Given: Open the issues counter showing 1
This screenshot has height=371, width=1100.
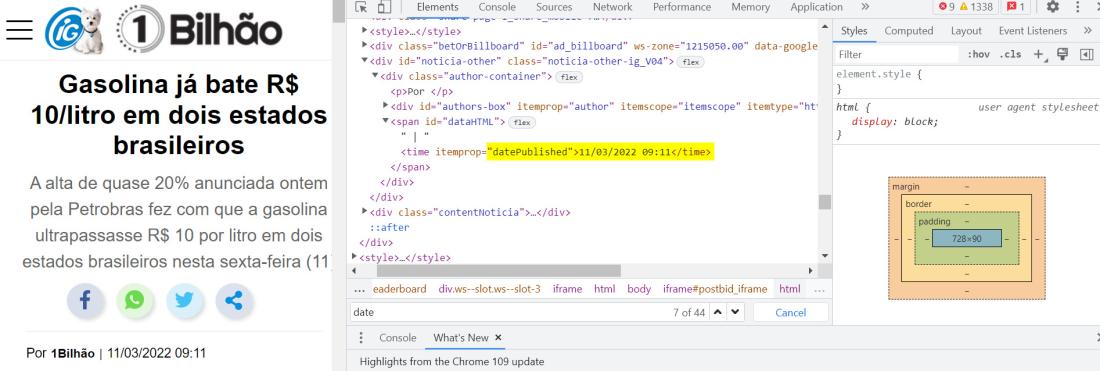Looking at the screenshot, I should click(x=1016, y=7).
